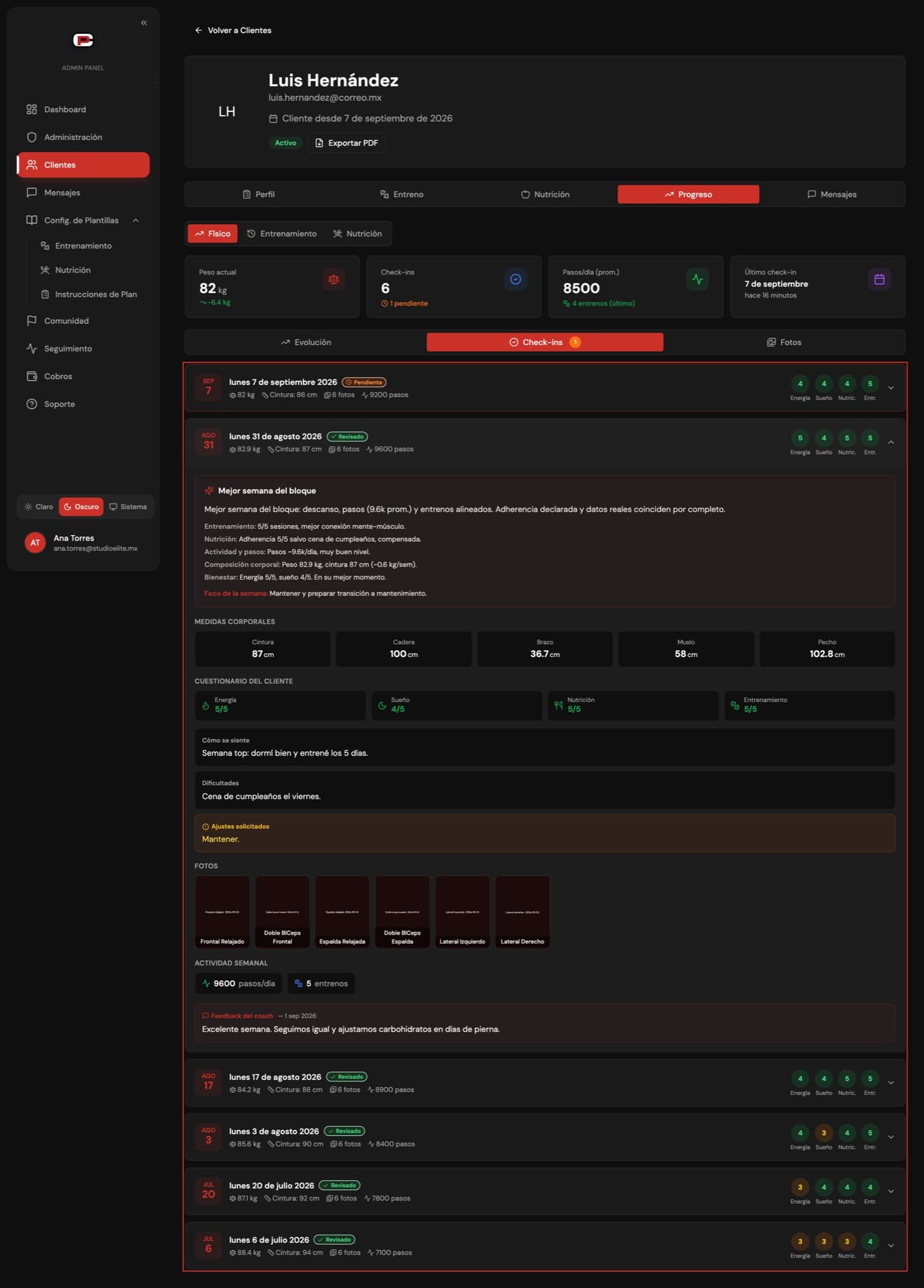Open Mensajes in the sidebar
This screenshot has width=924, height=1288.
[x=84, y=193]
